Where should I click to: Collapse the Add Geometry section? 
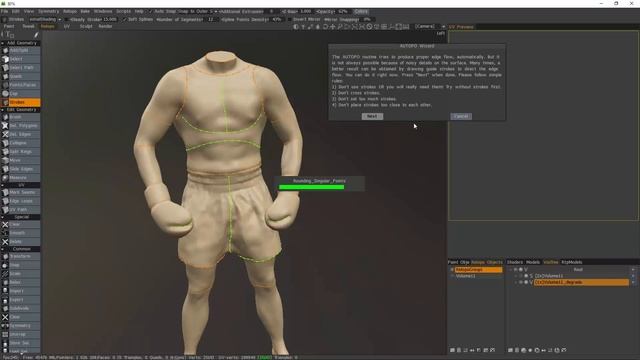pos(3,43)
